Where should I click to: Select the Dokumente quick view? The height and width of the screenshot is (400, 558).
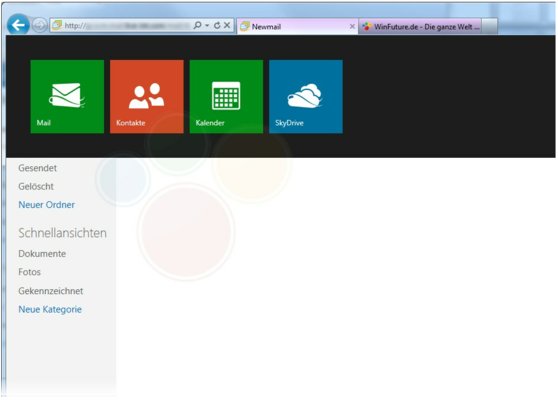click(x=42, y=254)
